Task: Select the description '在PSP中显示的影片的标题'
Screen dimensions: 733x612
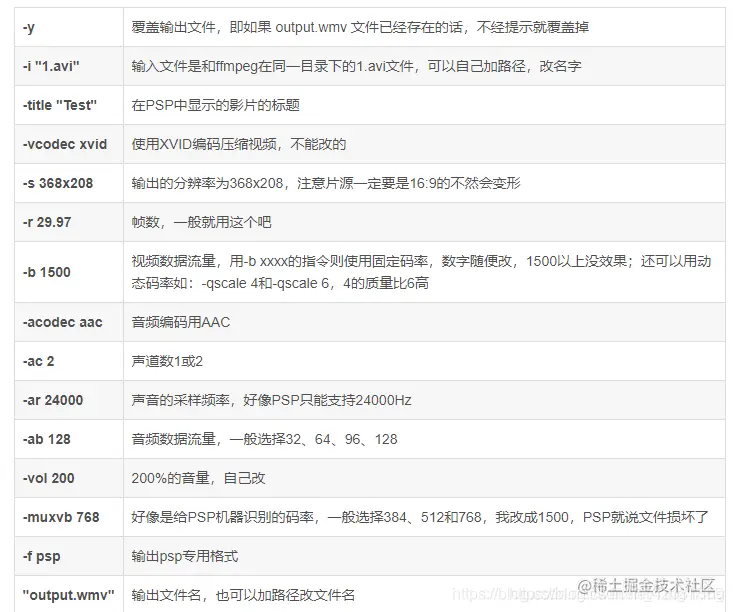Action: 216,105
